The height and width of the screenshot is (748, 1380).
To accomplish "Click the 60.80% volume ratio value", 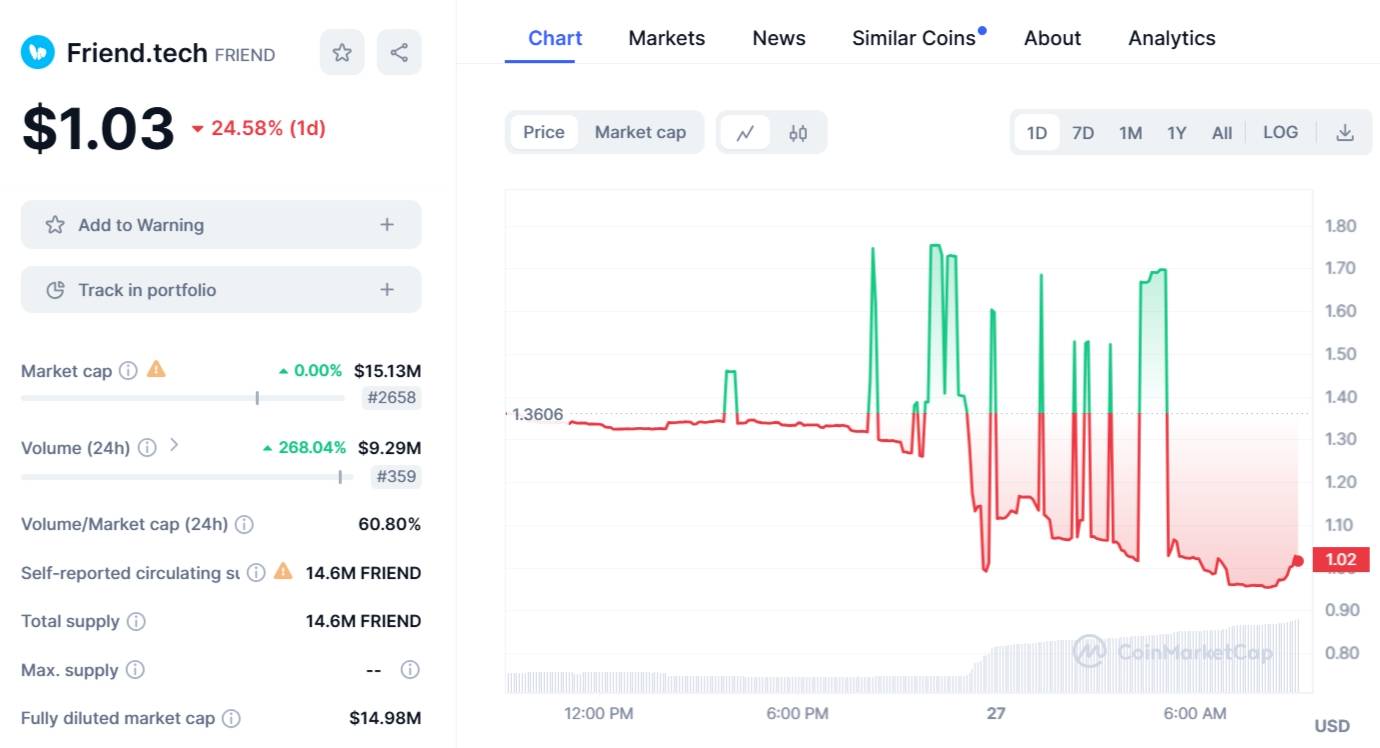I will coord(389,524).
